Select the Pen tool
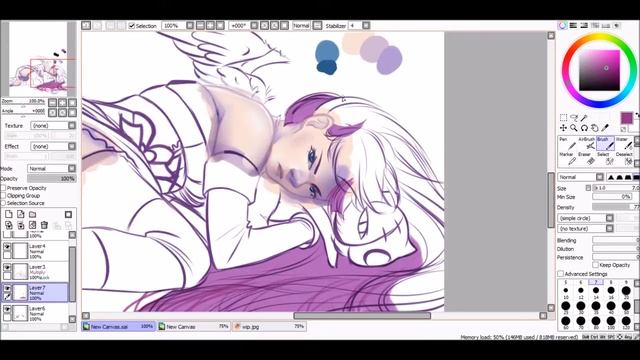 click(567, 144)
